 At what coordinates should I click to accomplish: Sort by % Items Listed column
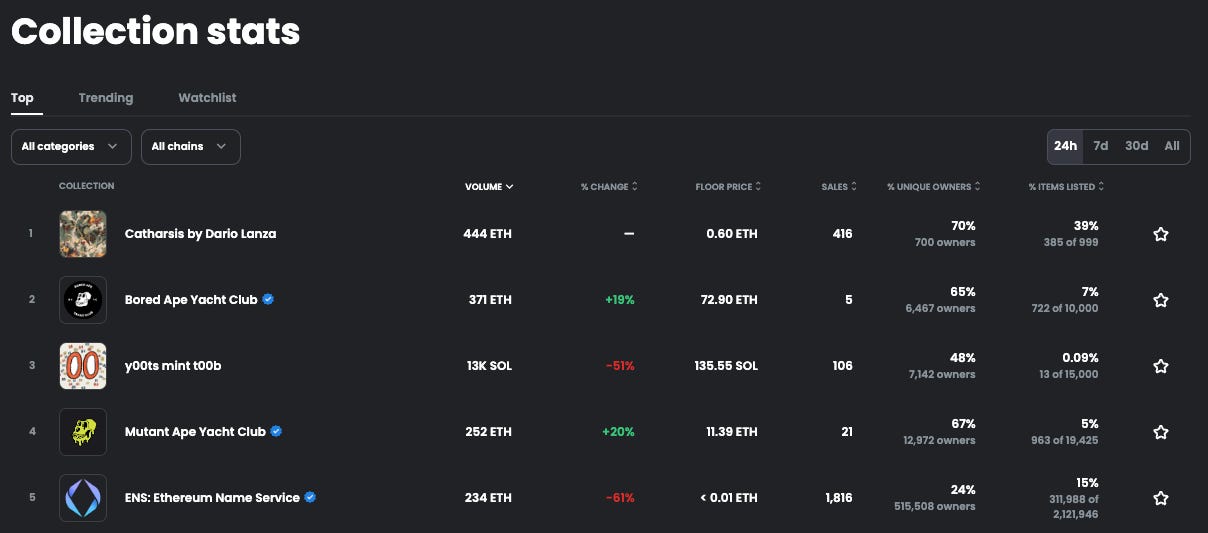point(1066,187)
